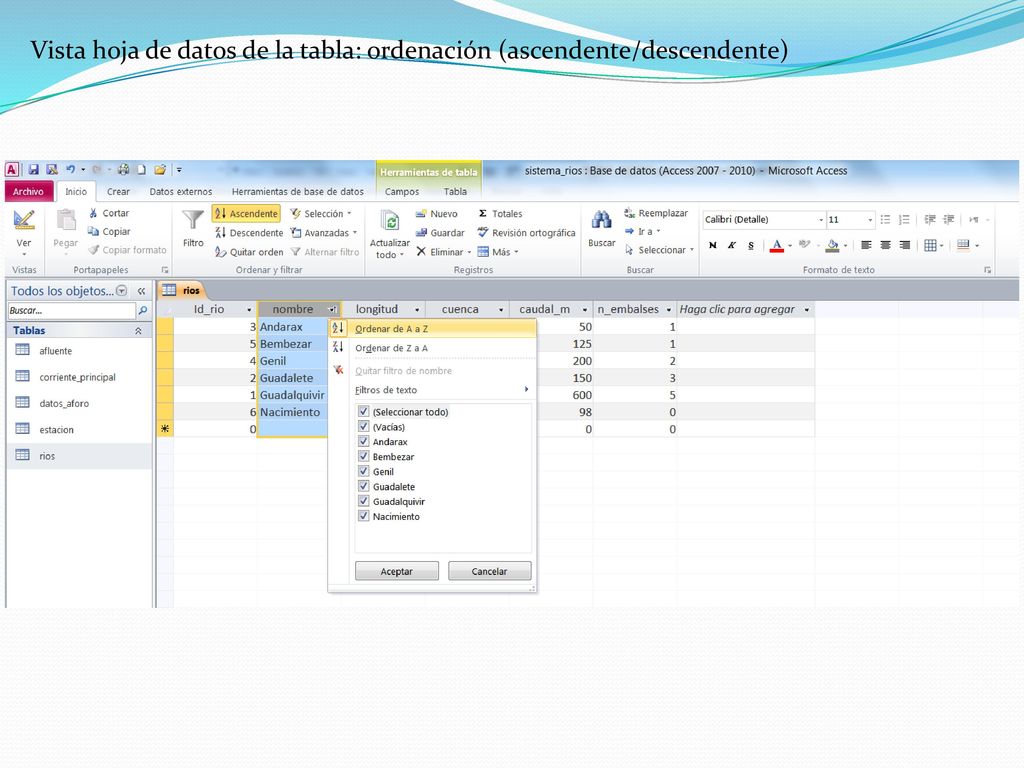Image resolution: width=1024 pixels, height=768 pixels.
Task: Pick font color red A button
Action: (776, 246)
